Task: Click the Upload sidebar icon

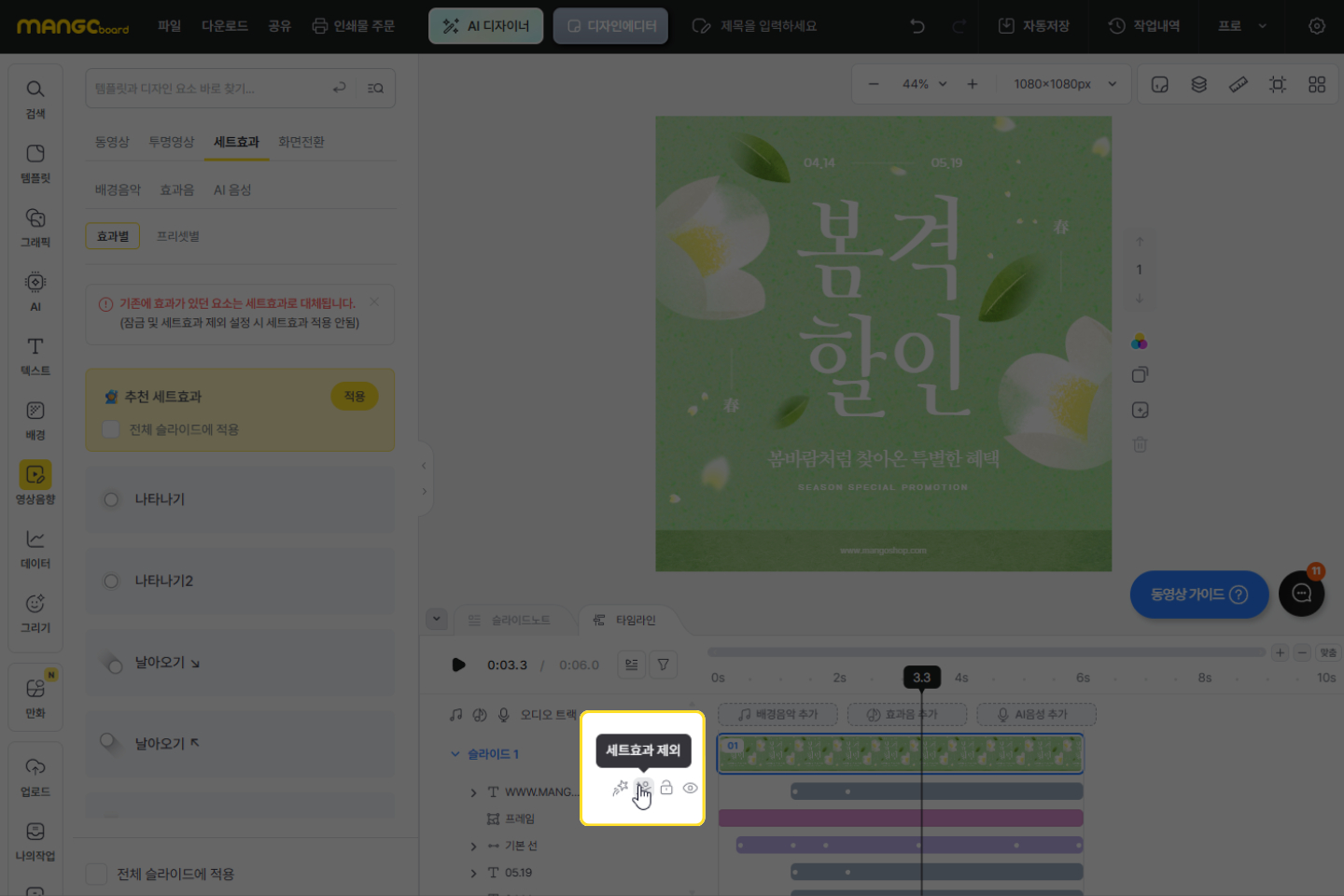Action: coord(35,777)
